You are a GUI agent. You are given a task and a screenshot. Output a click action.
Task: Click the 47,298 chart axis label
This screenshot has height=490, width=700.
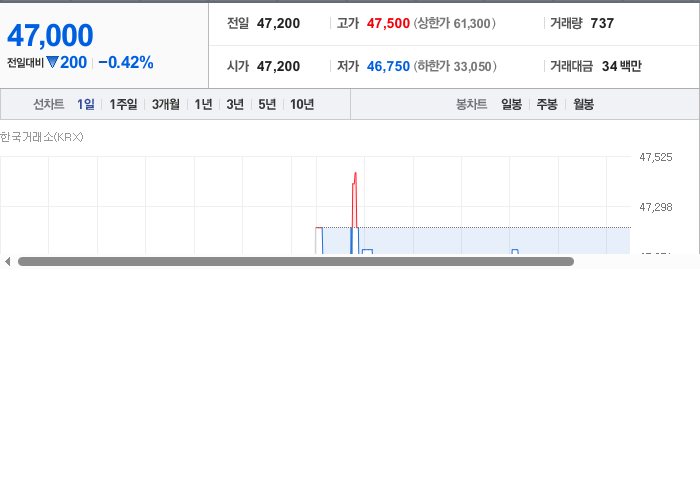(x=656, y=207)
